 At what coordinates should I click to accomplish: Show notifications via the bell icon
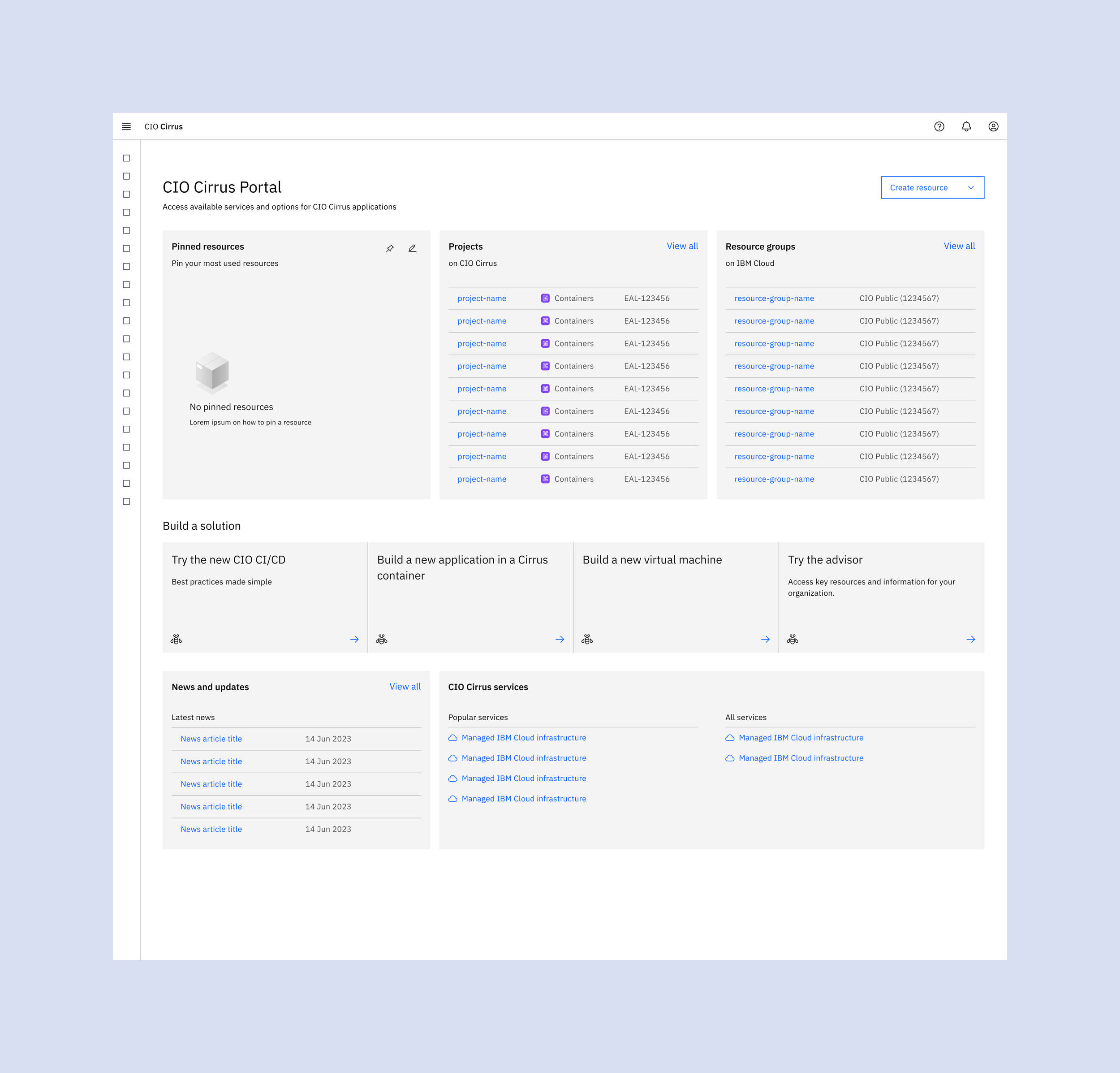click(966, 126)
